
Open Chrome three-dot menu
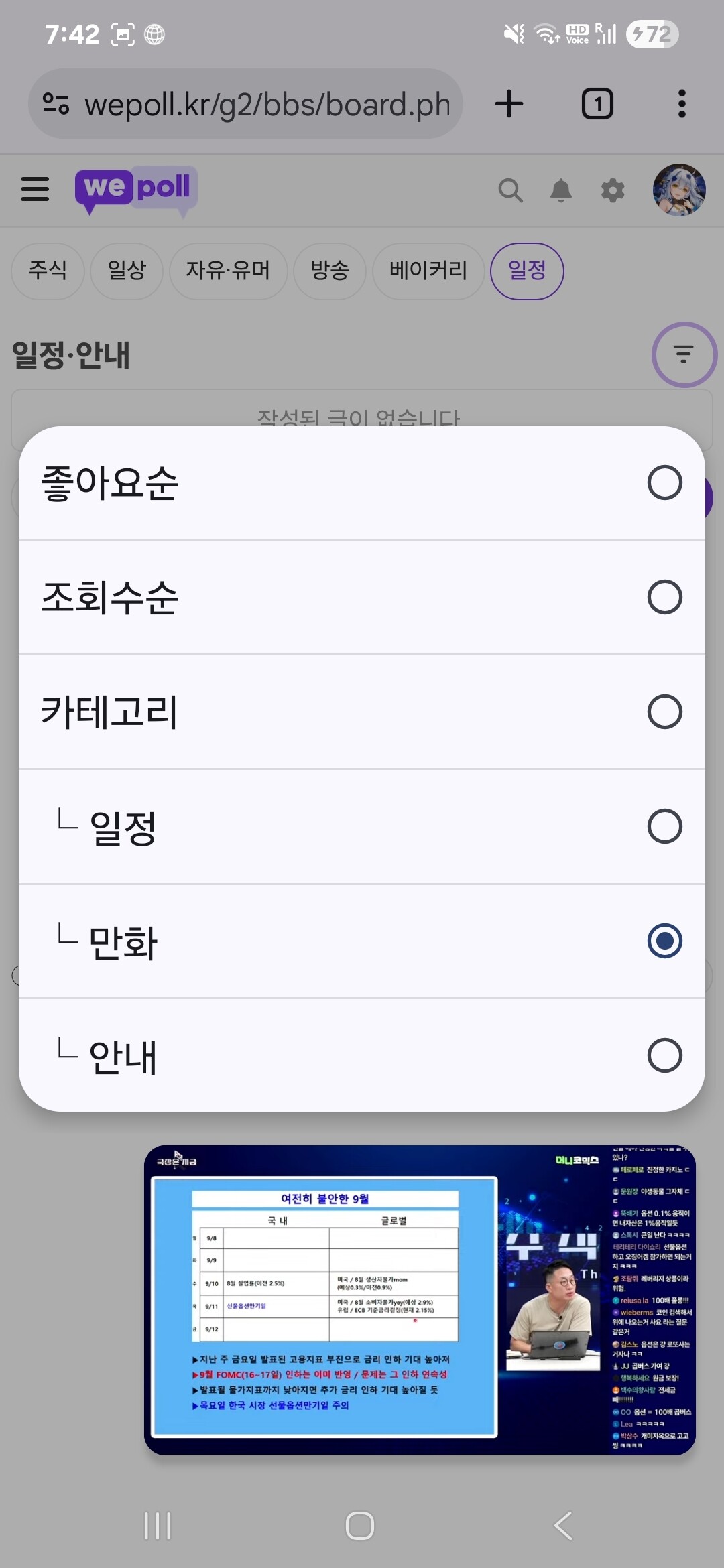[682, 104]
